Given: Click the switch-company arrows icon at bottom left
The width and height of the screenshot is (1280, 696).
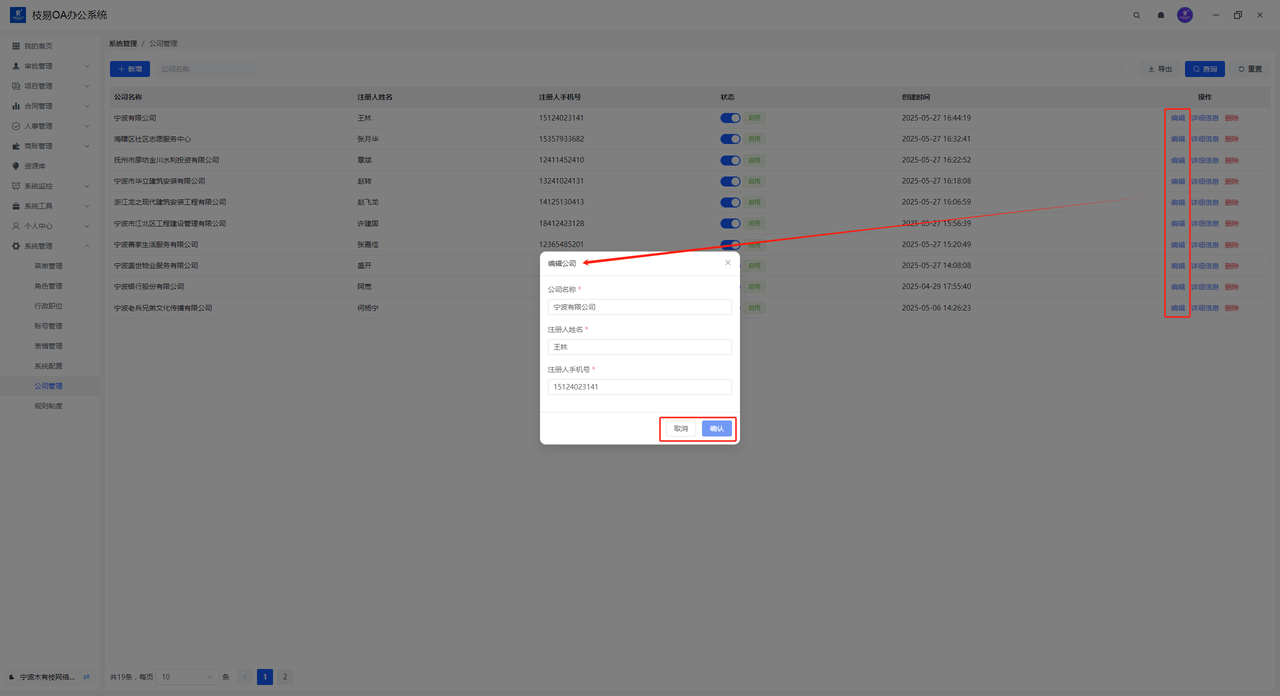Looking at the screenshot, I should coord(87,677).
